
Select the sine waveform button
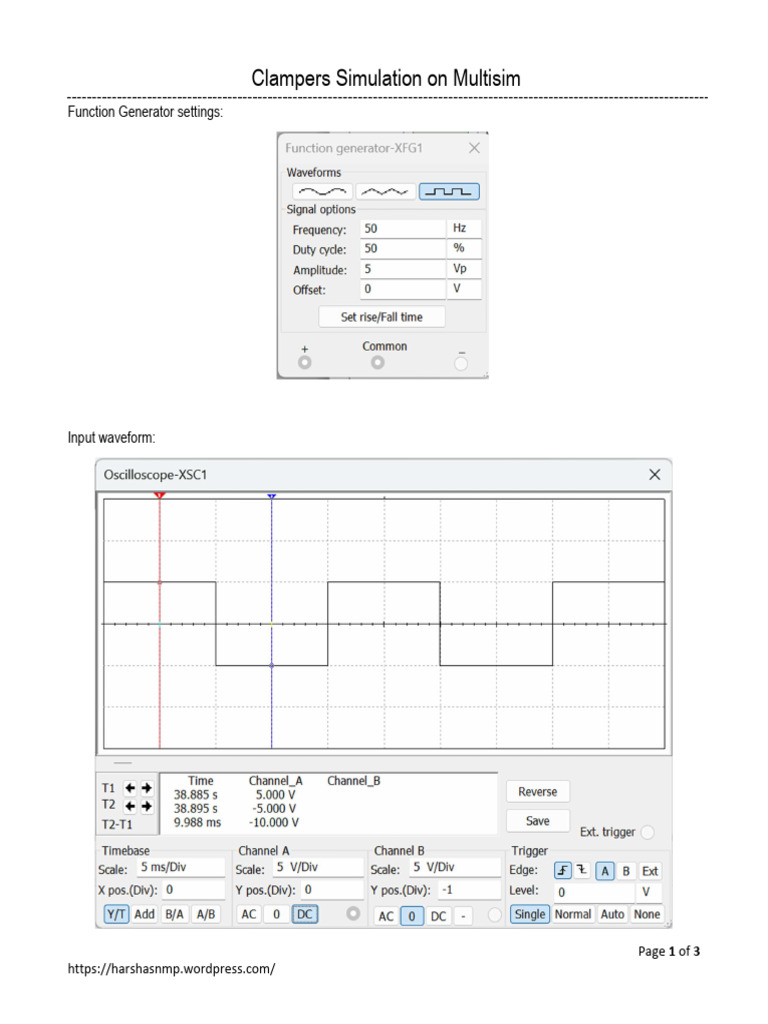coord(323,192)
